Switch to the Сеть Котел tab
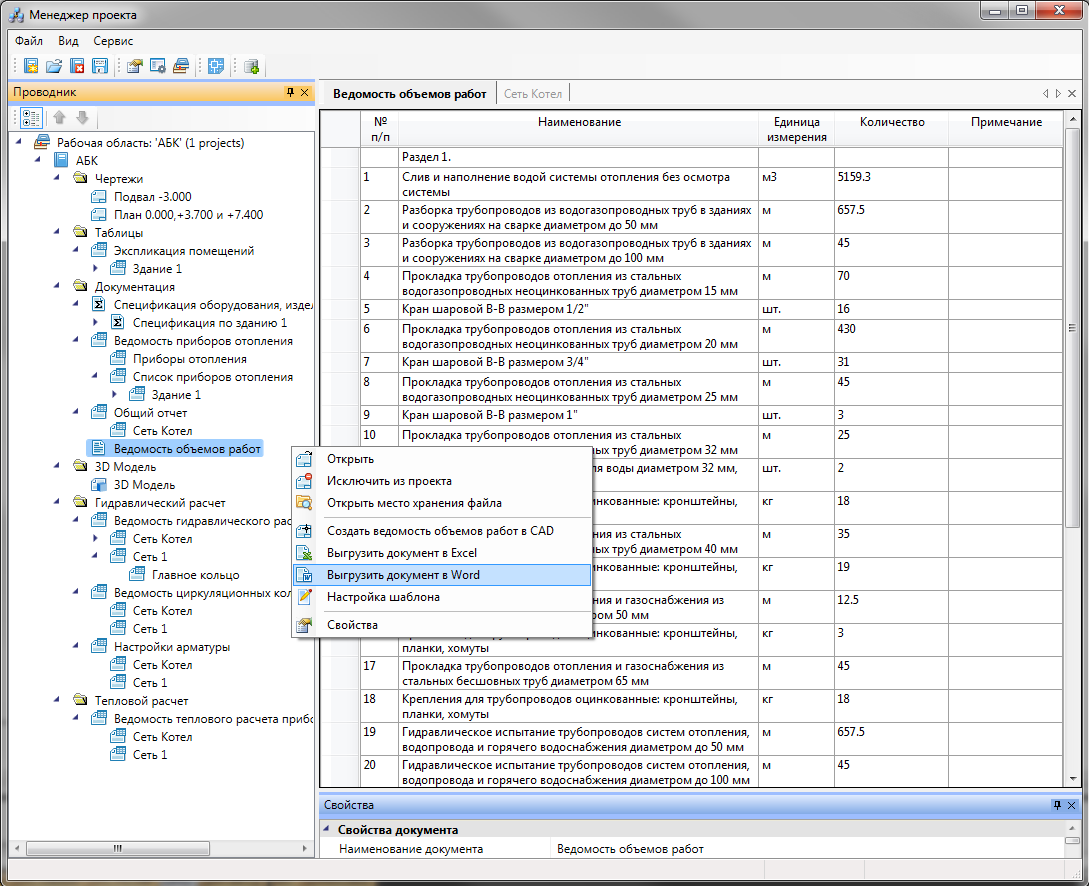The image size is (1089, 886). click(x=533, y=94)
